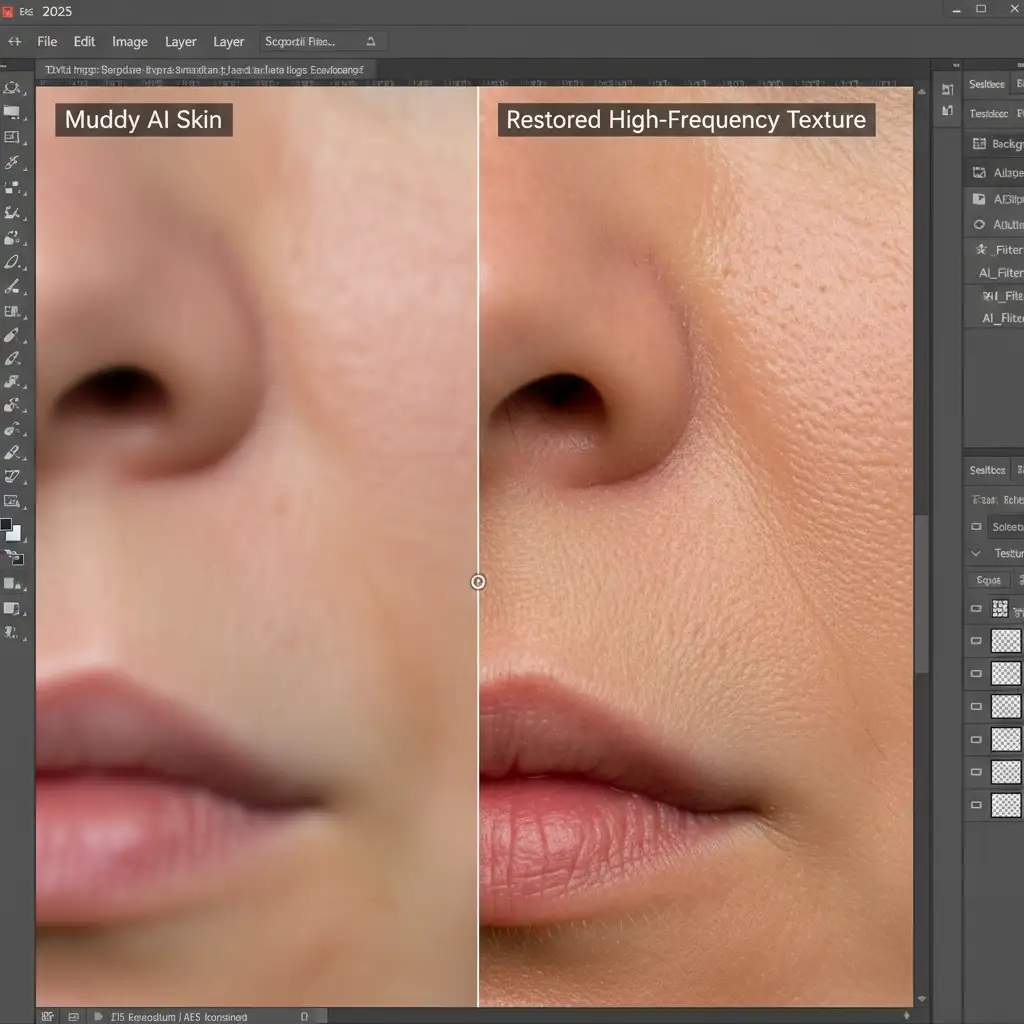The height and width of the screenshot is (1024, 1024).
Task: Collapse the Texture group chevron in layers panel
Action: click(977, 553)
